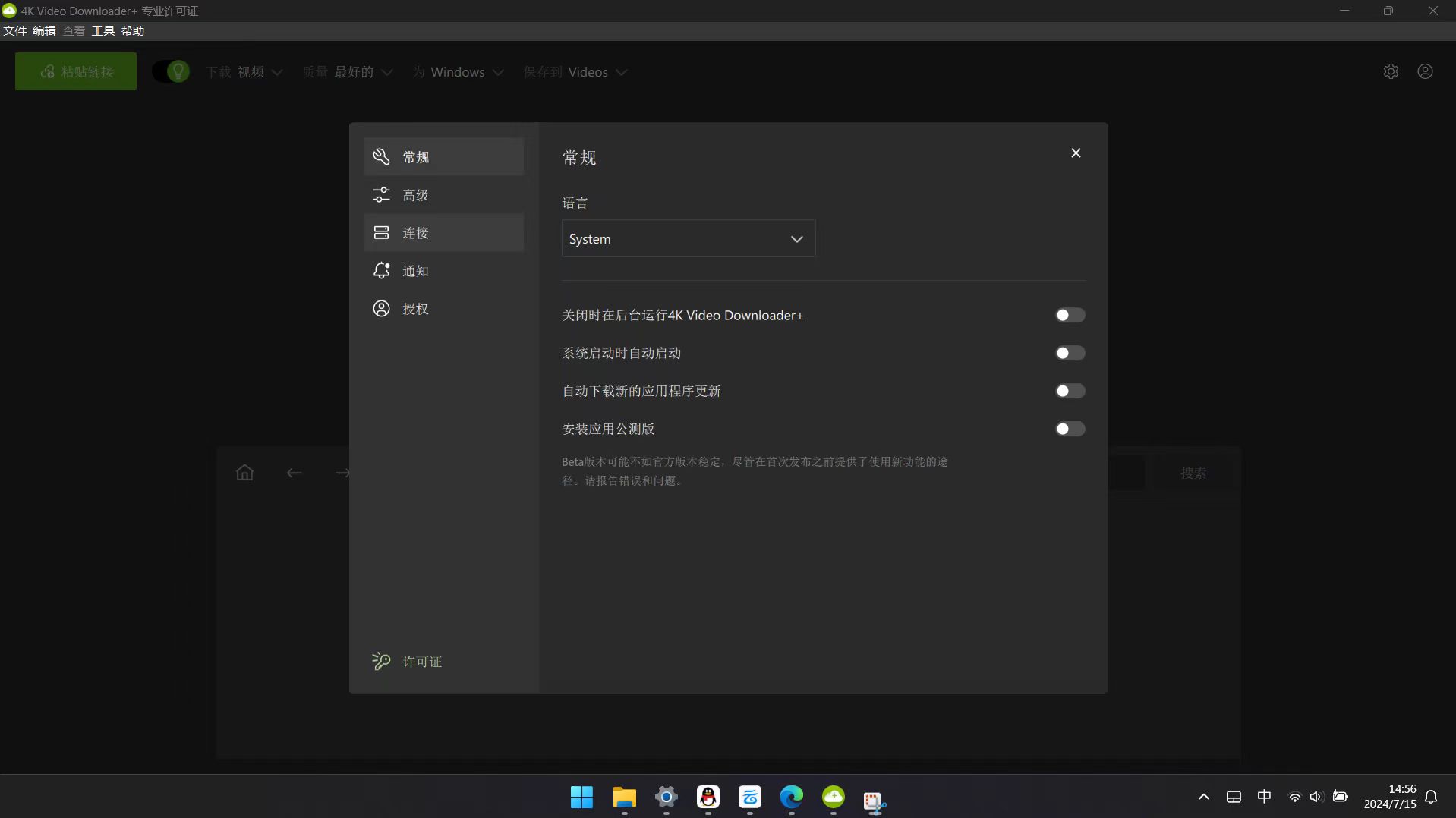Close the settings dialog with the X
Screen dimensions: 1456x818
[x=1076, y=153]
